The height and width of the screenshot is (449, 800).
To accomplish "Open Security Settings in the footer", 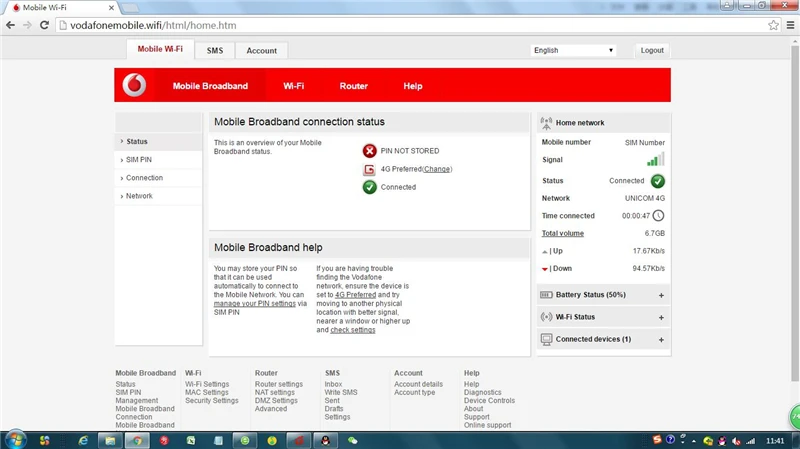I will pyautogui.click(x=212, y=401).
